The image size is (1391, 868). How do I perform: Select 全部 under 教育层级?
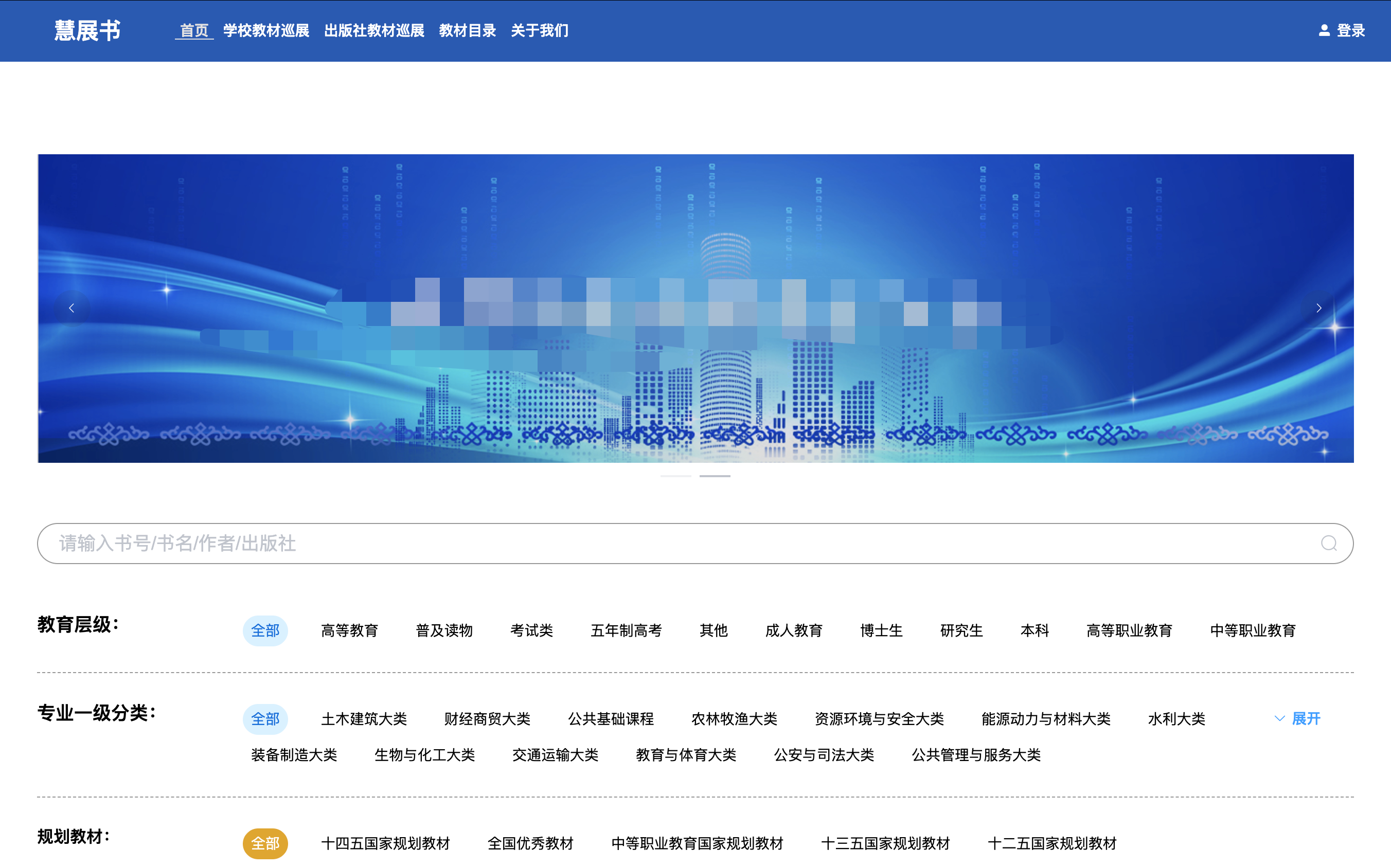265,630
